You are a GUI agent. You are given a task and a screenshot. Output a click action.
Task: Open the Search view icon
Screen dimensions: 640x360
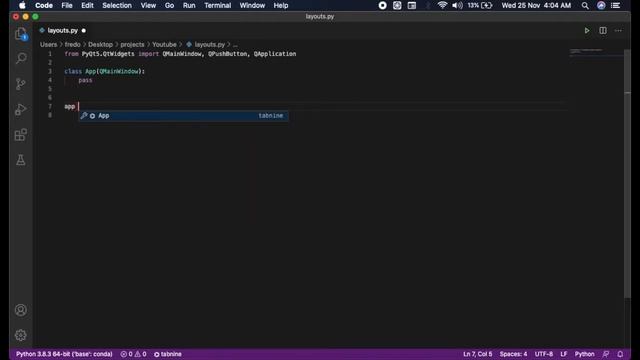(x=21, y=58)
